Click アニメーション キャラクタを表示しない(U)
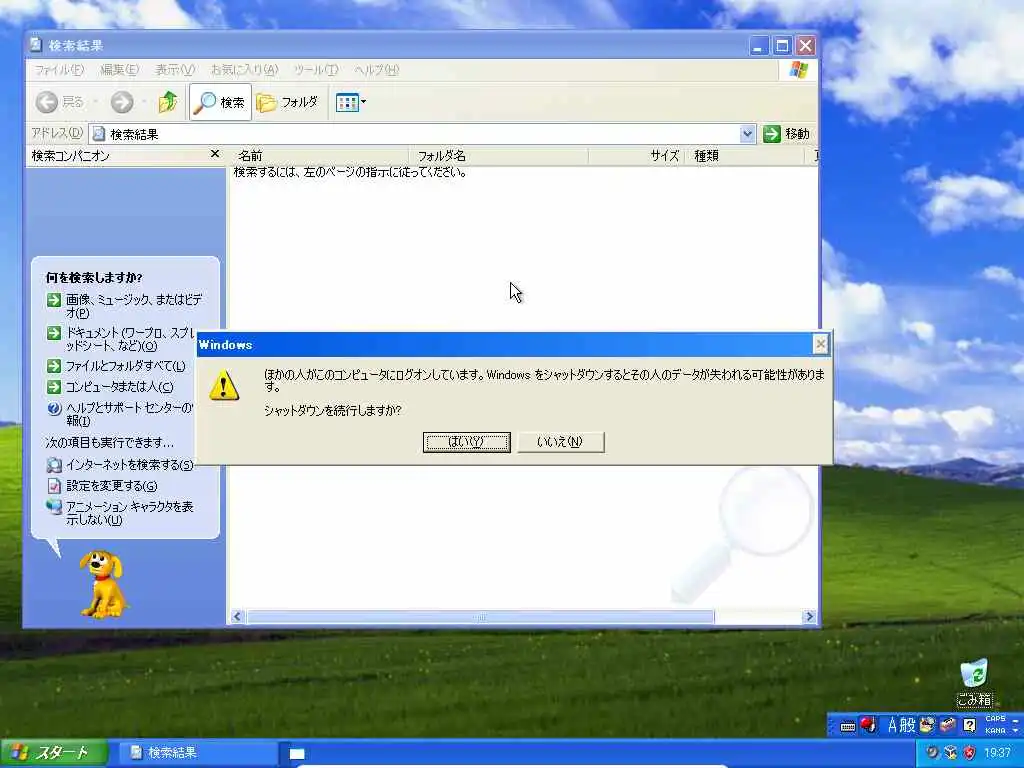1024x768 pixels. click(x=120, y=513)
